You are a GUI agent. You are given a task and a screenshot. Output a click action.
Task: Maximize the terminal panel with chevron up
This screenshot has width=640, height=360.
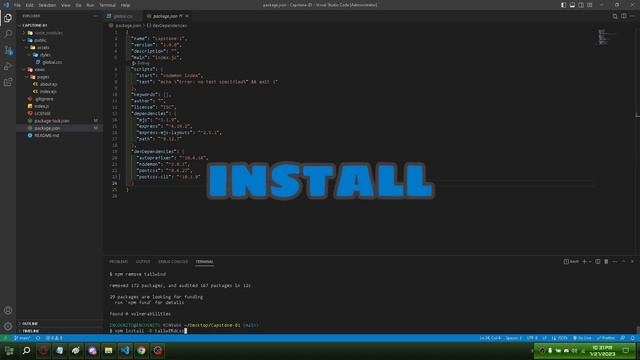coord(623,261)
